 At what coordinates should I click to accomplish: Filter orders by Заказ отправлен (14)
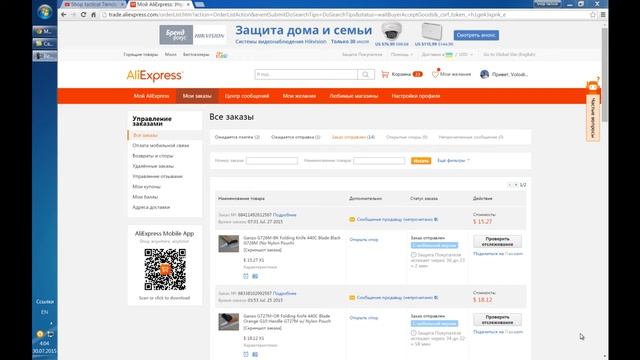pyautogui.click(x=353, y=137)
